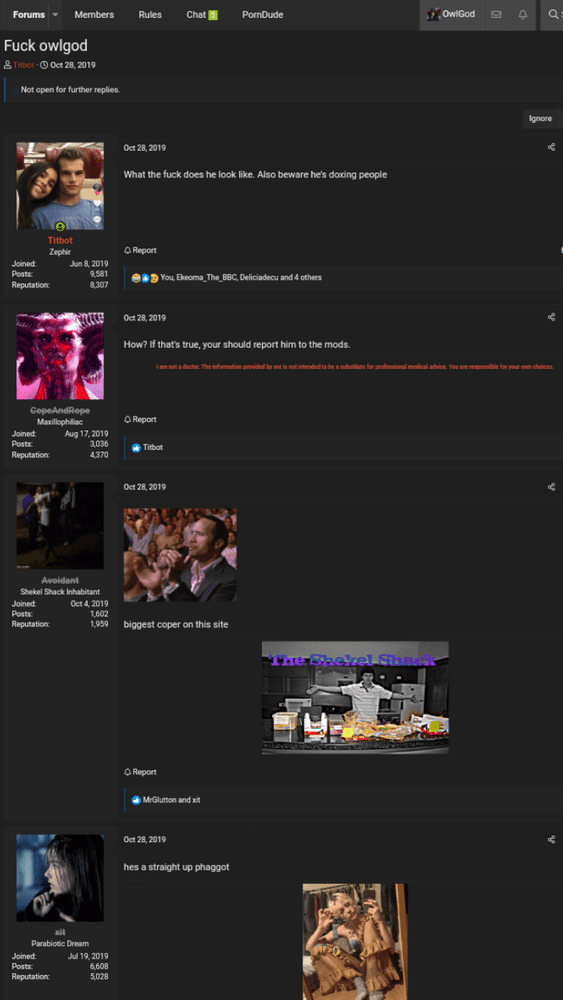Click the Oct 28, 2019 date on Titbot's post
This screenshot has width=563, height=1000.
(145, 148)
